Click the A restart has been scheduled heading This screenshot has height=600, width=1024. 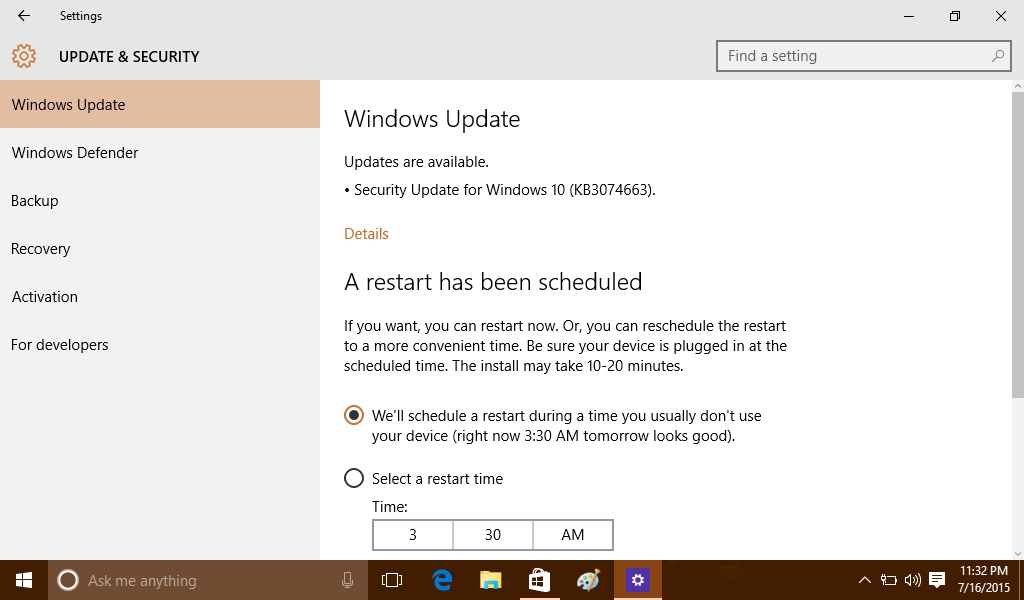[x=493, y=282]
